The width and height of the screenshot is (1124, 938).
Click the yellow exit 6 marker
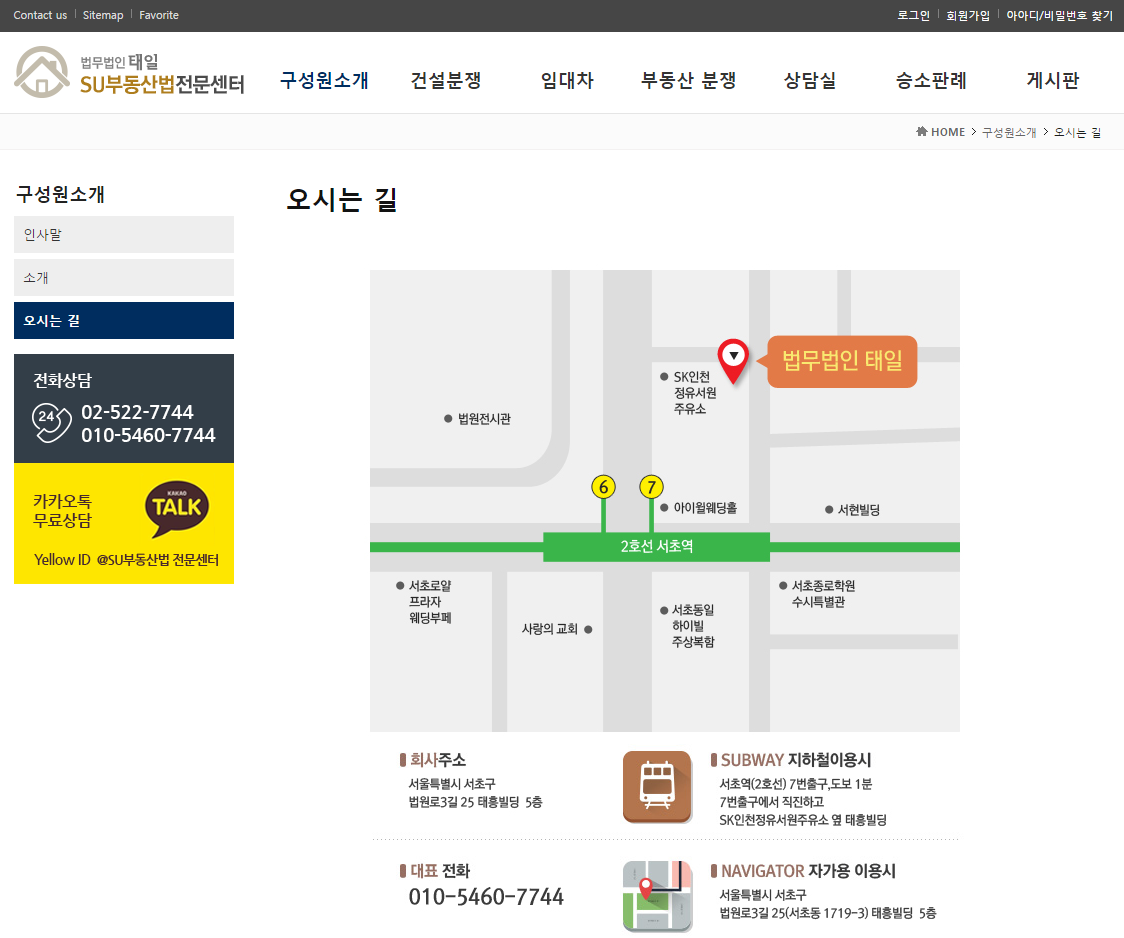point(603,487)
